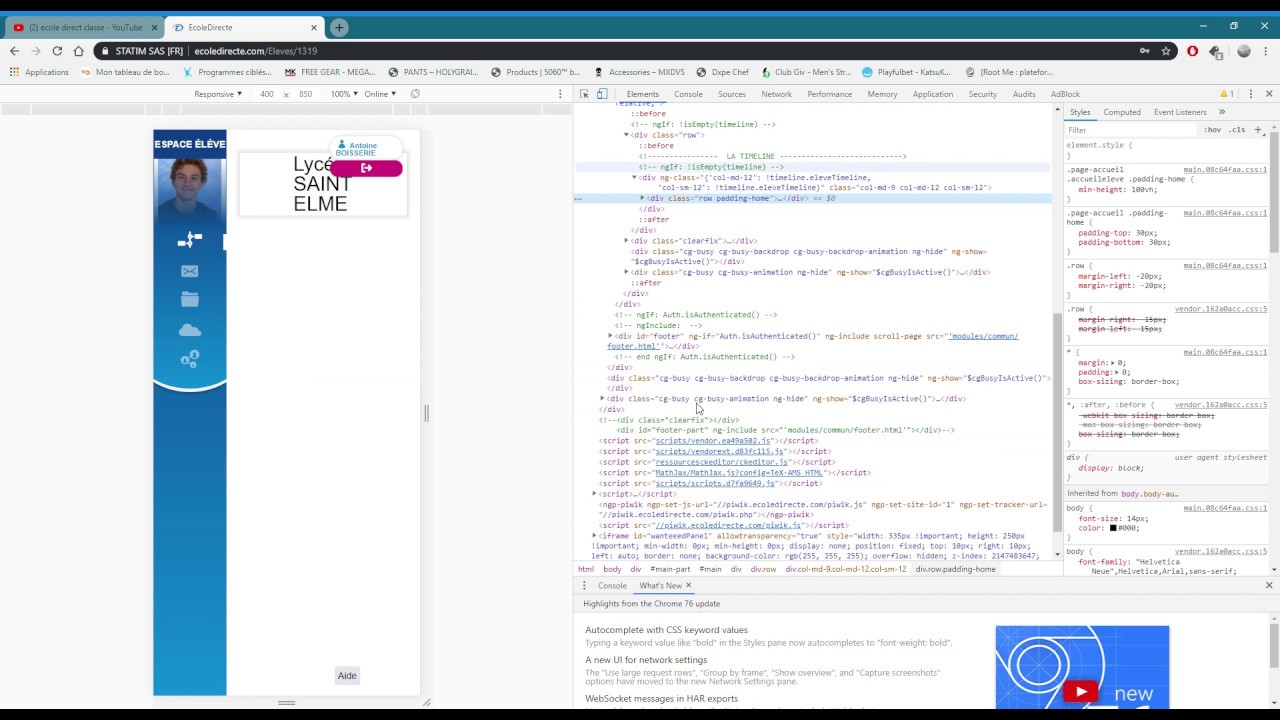Open device toolbar more options menu
The width and height of the screenshot is (1280, 720).
click(x=560, y=94)
